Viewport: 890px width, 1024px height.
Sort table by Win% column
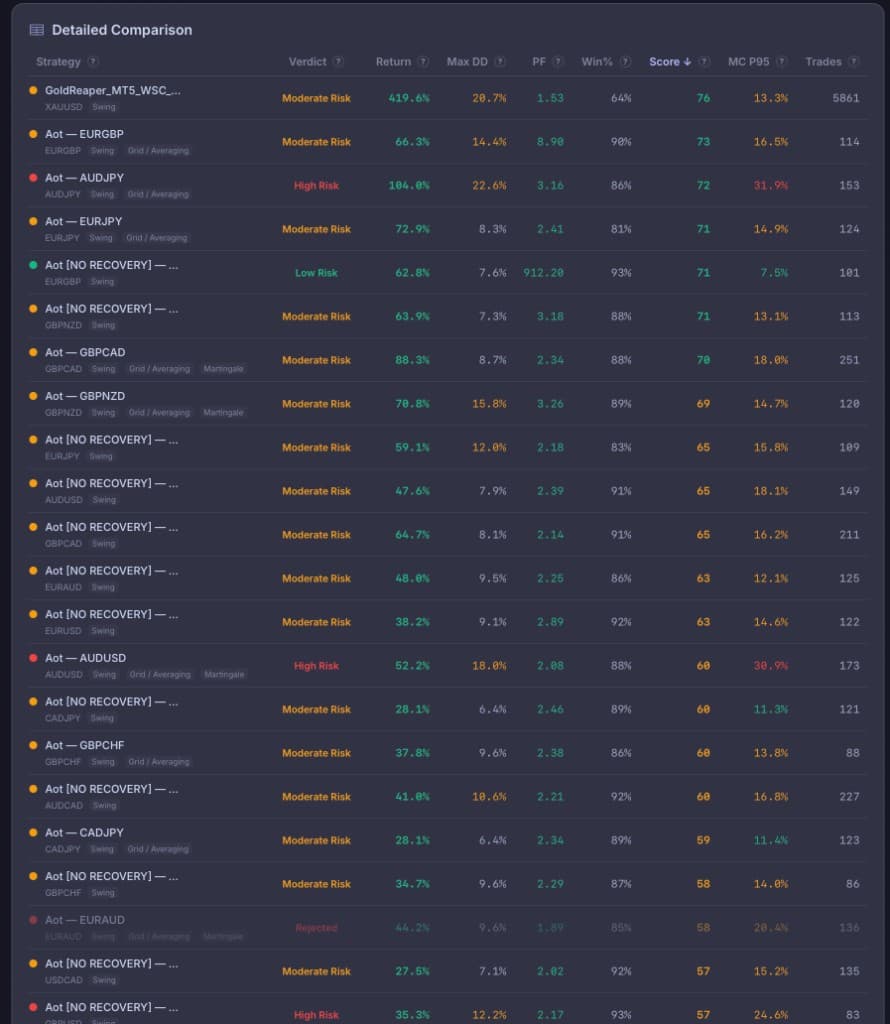tap(597, 61)
